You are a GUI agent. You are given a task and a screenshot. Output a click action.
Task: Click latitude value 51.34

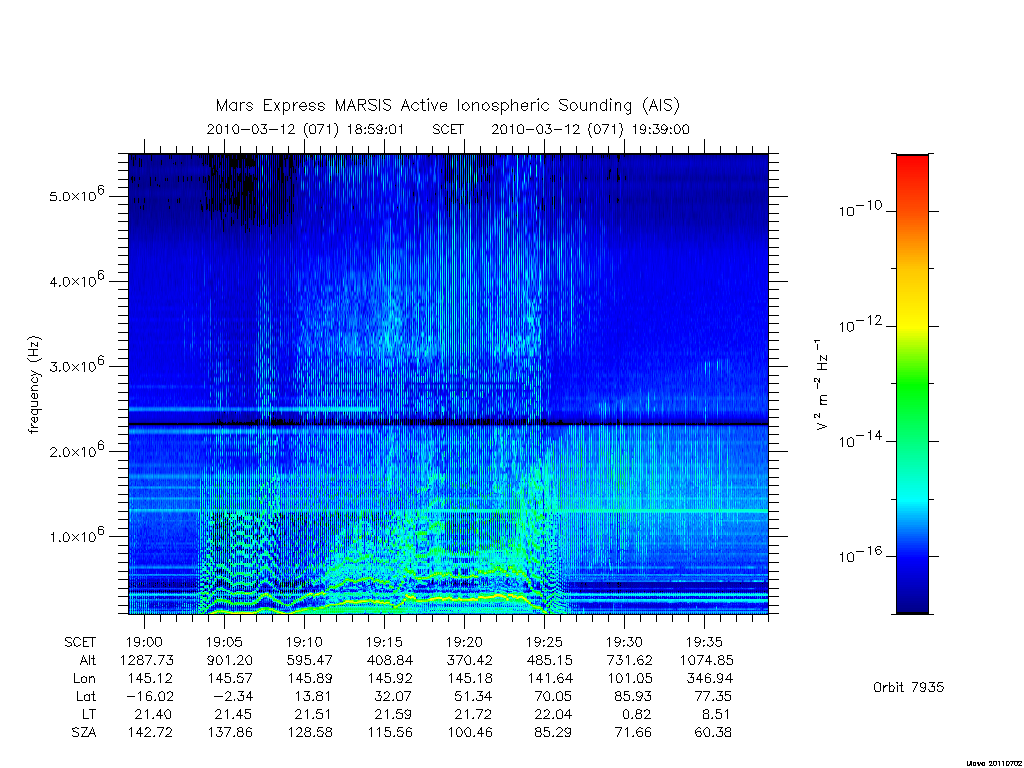point(473,696)
